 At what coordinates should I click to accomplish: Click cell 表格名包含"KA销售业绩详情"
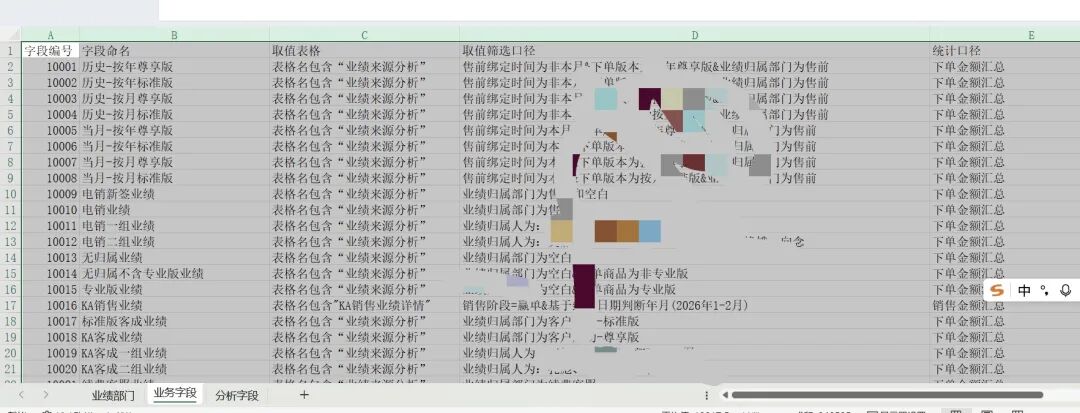364,305
